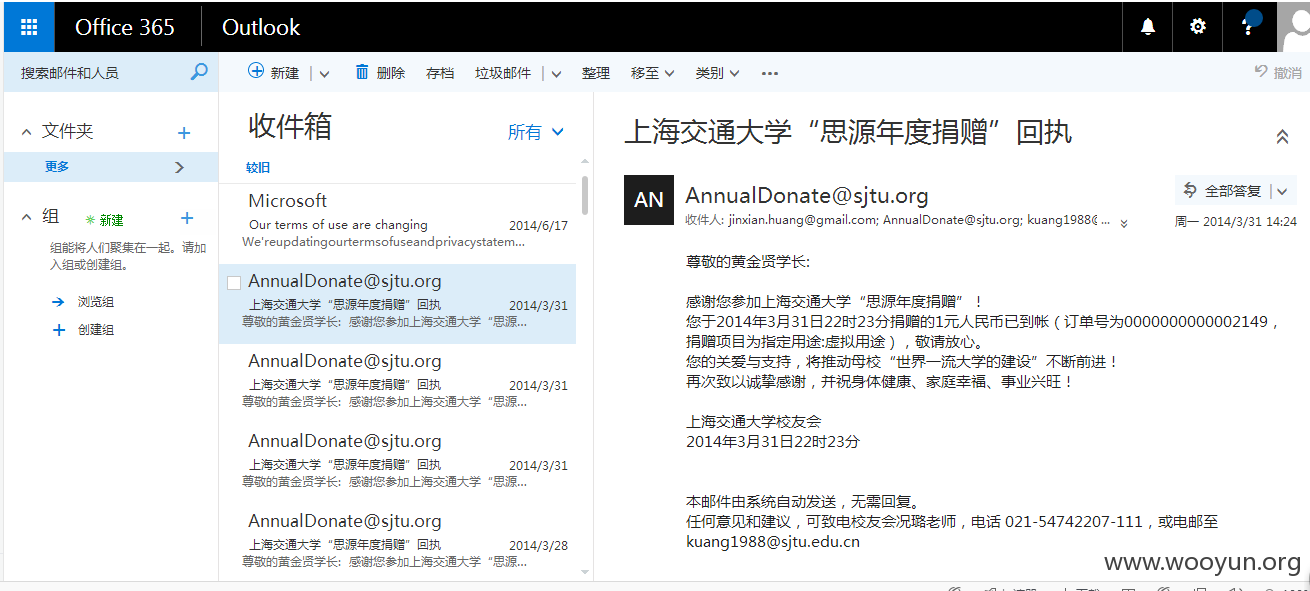Open the user profile picture
This screenshot has width=1310, height=591.
(1294, 27)
